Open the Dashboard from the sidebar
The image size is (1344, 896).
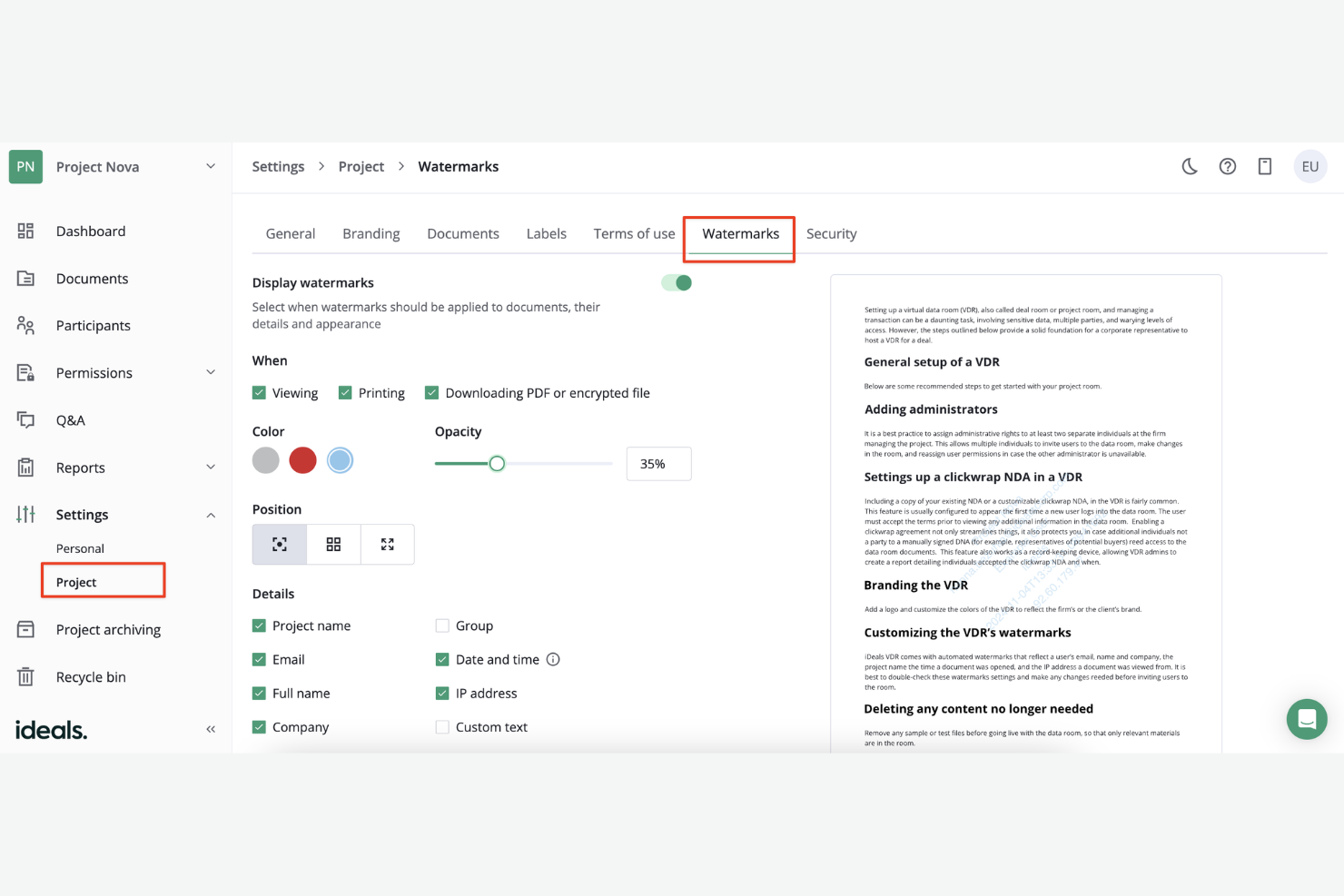(91, 231)
